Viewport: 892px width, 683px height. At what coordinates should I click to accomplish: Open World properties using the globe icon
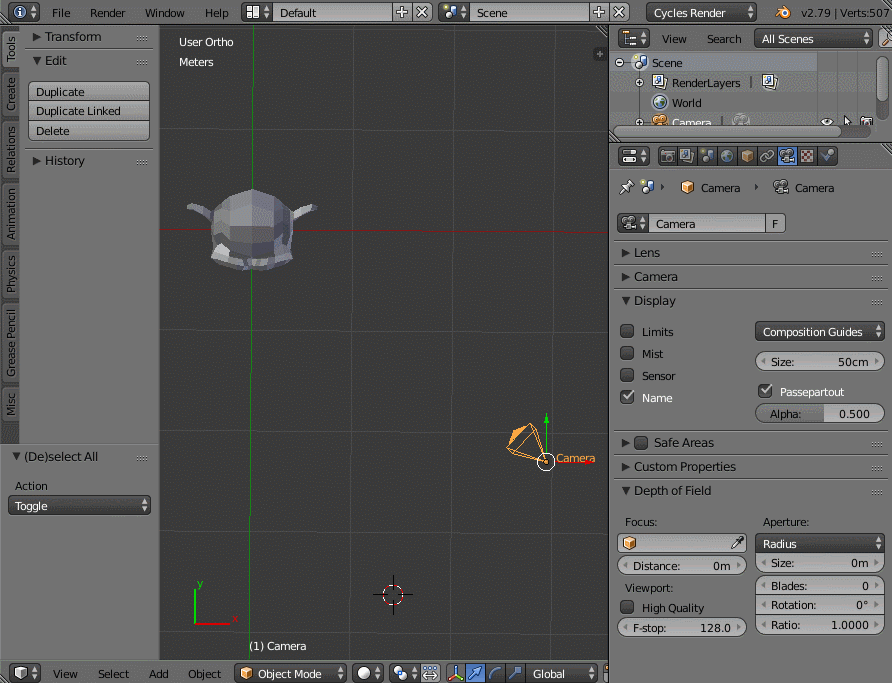(x=727, y=156)
